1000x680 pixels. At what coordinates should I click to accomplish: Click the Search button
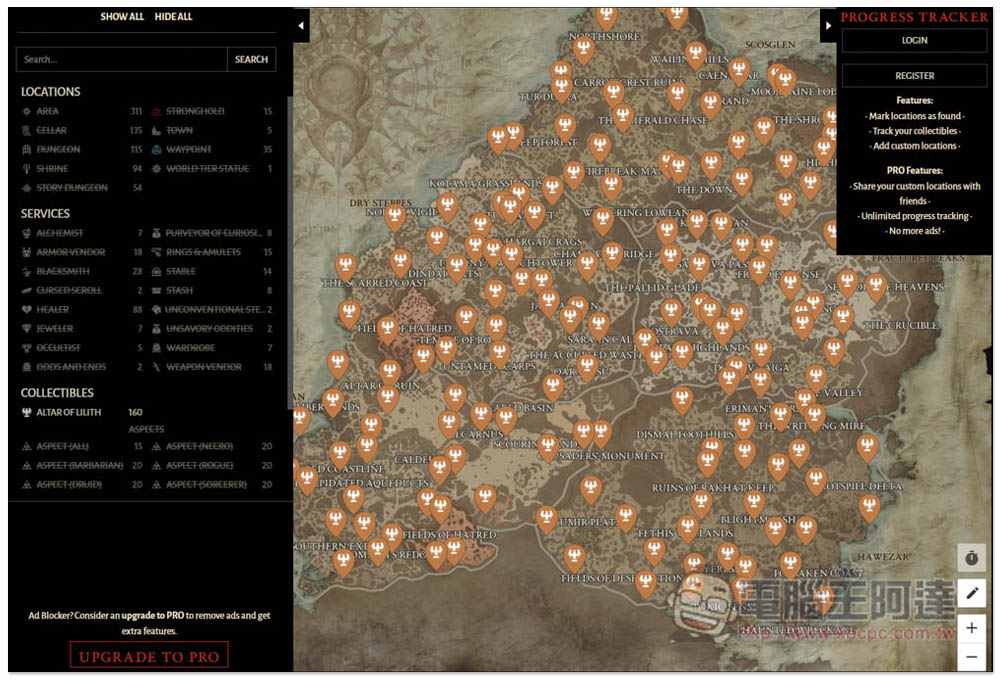(x=251, y=59)
